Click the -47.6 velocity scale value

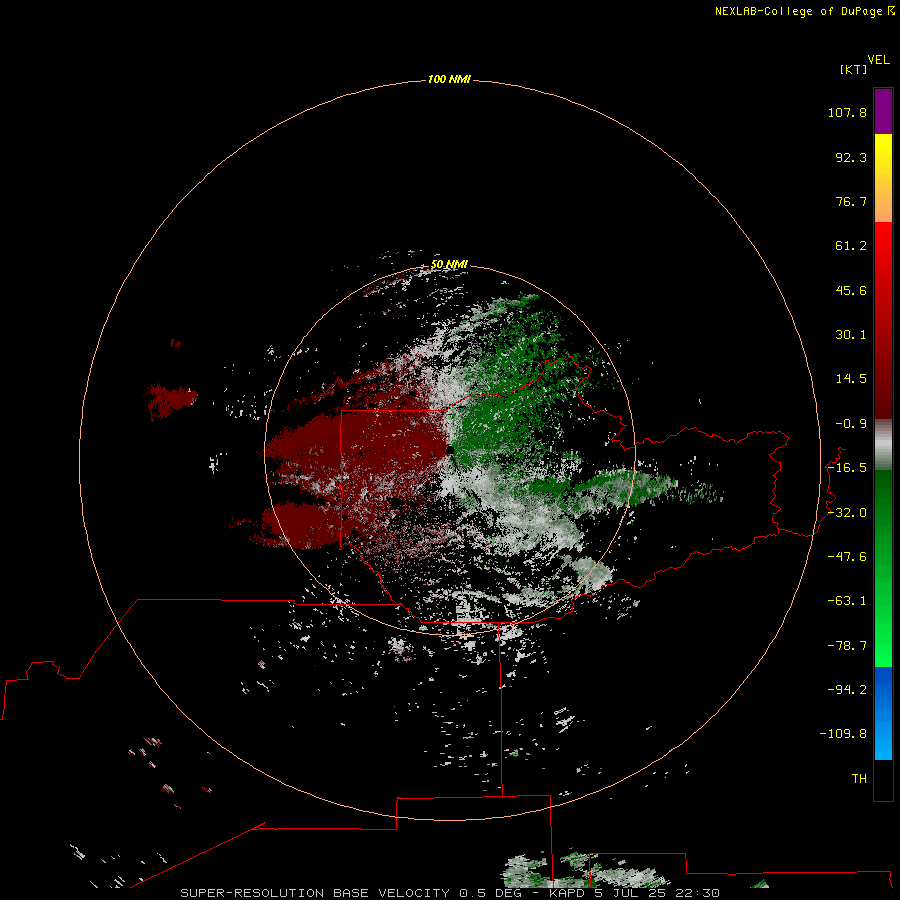coord(847,557)
